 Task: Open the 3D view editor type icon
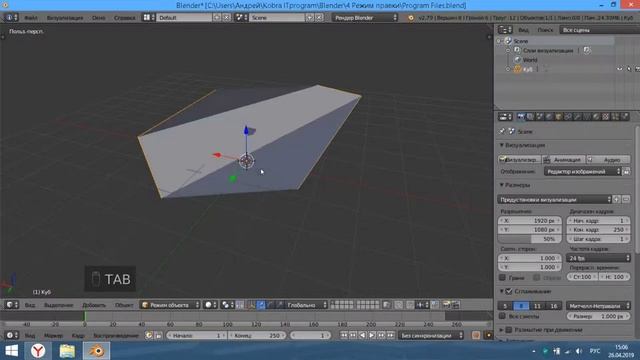[x=11, y=305]
